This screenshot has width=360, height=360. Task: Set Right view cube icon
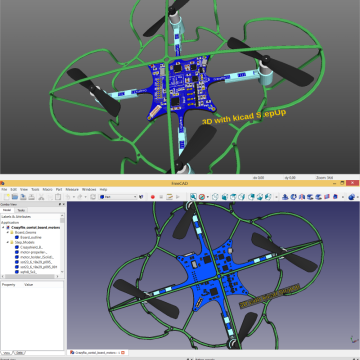[242, 197]
